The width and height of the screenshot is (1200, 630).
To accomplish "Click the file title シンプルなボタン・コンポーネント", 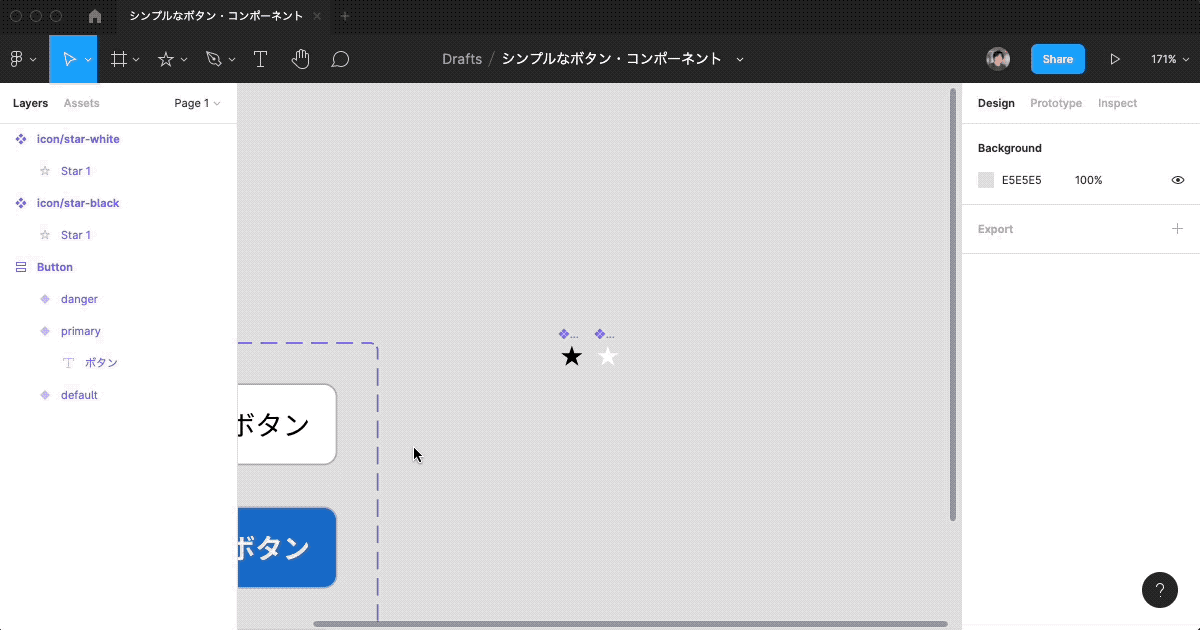I will (x=612, y=59).
